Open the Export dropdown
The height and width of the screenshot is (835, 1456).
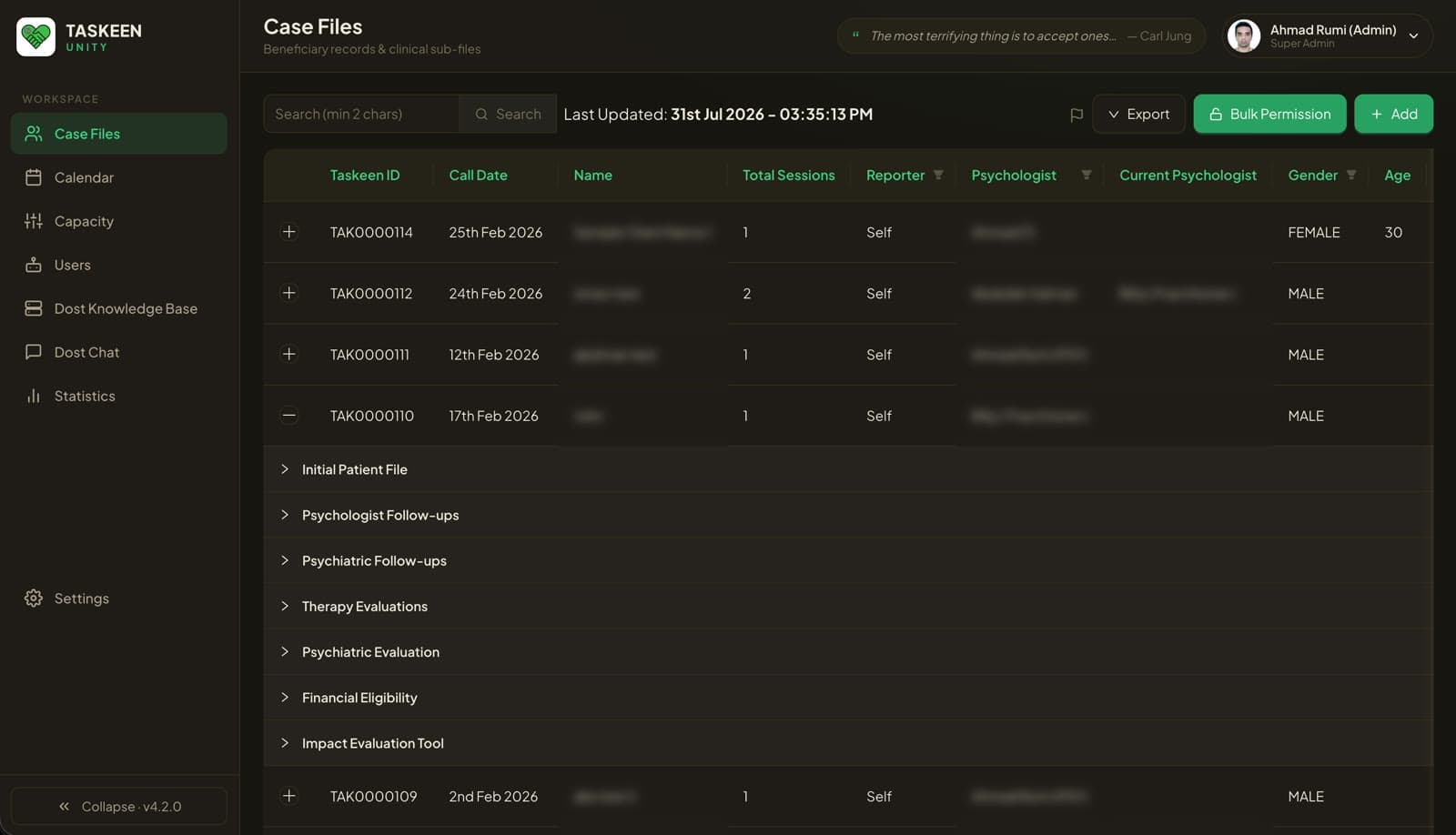(x=1138, y=114)
